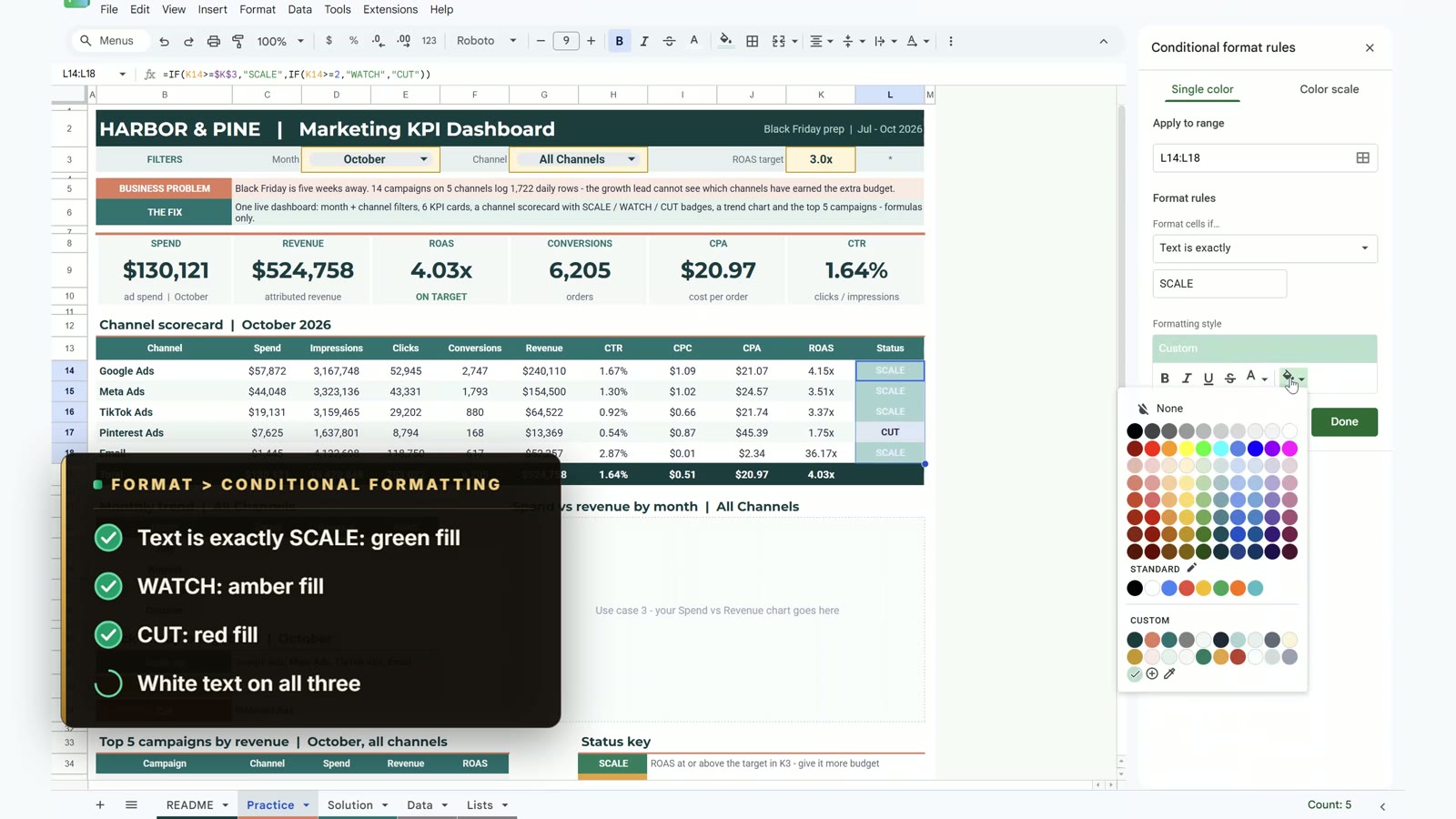Open the Text is exactly condition dropdown
Viewport: 1456px width, 819px height.
(1265, 248)
